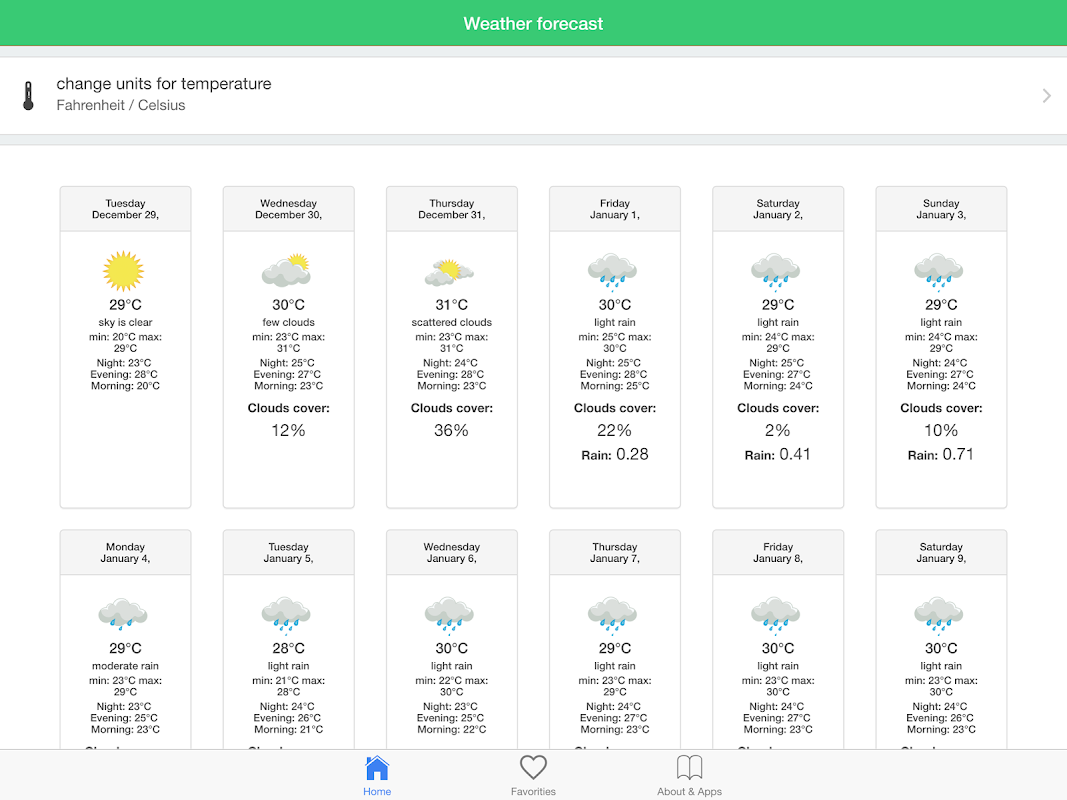Click the 'few clouds' description
The width and height of the screenshot is (1067, 800).
(x=289, y=322)
